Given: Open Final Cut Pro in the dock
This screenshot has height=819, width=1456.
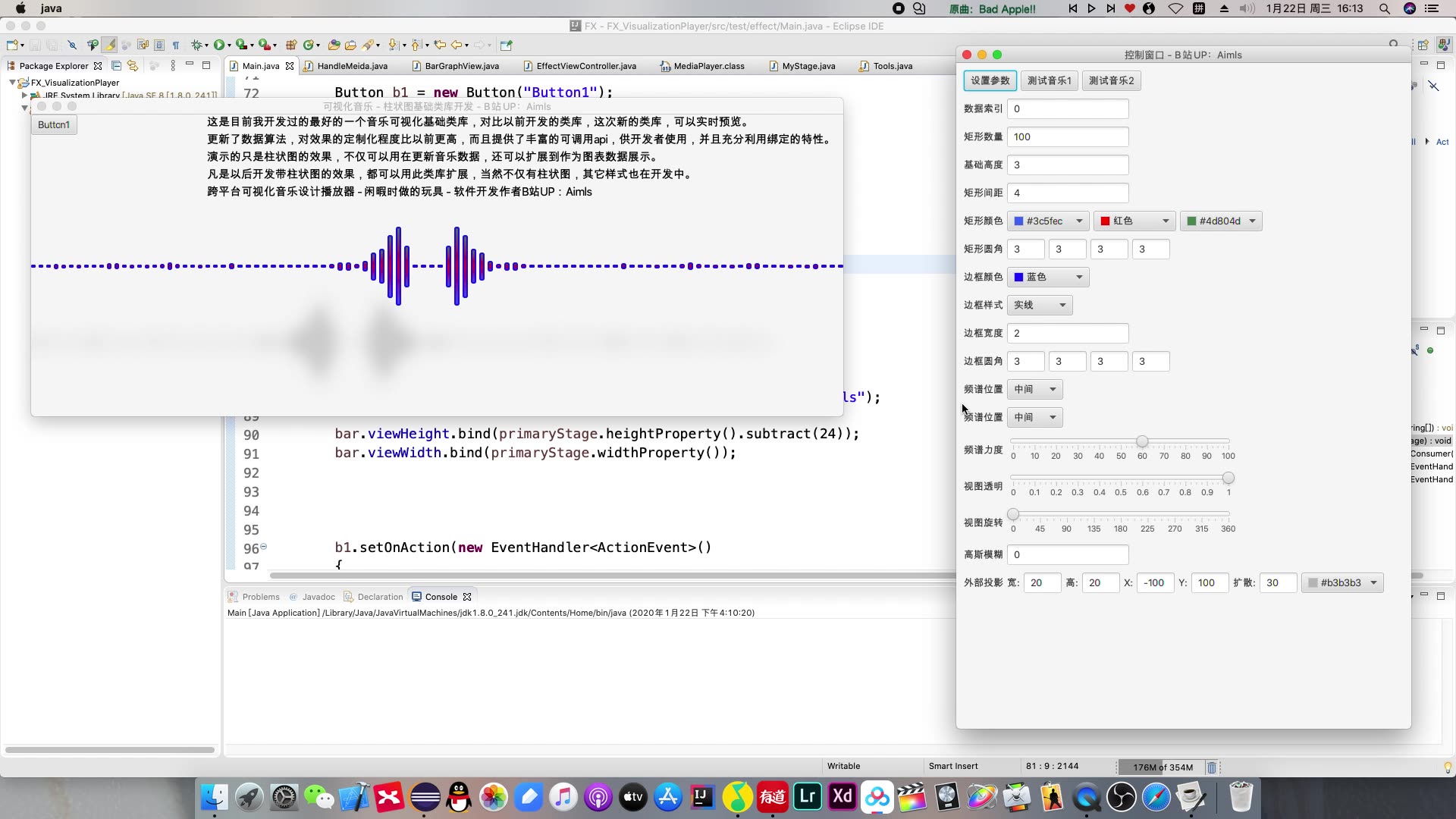Looking at the screenshot, I should click(x=912, y=797).
